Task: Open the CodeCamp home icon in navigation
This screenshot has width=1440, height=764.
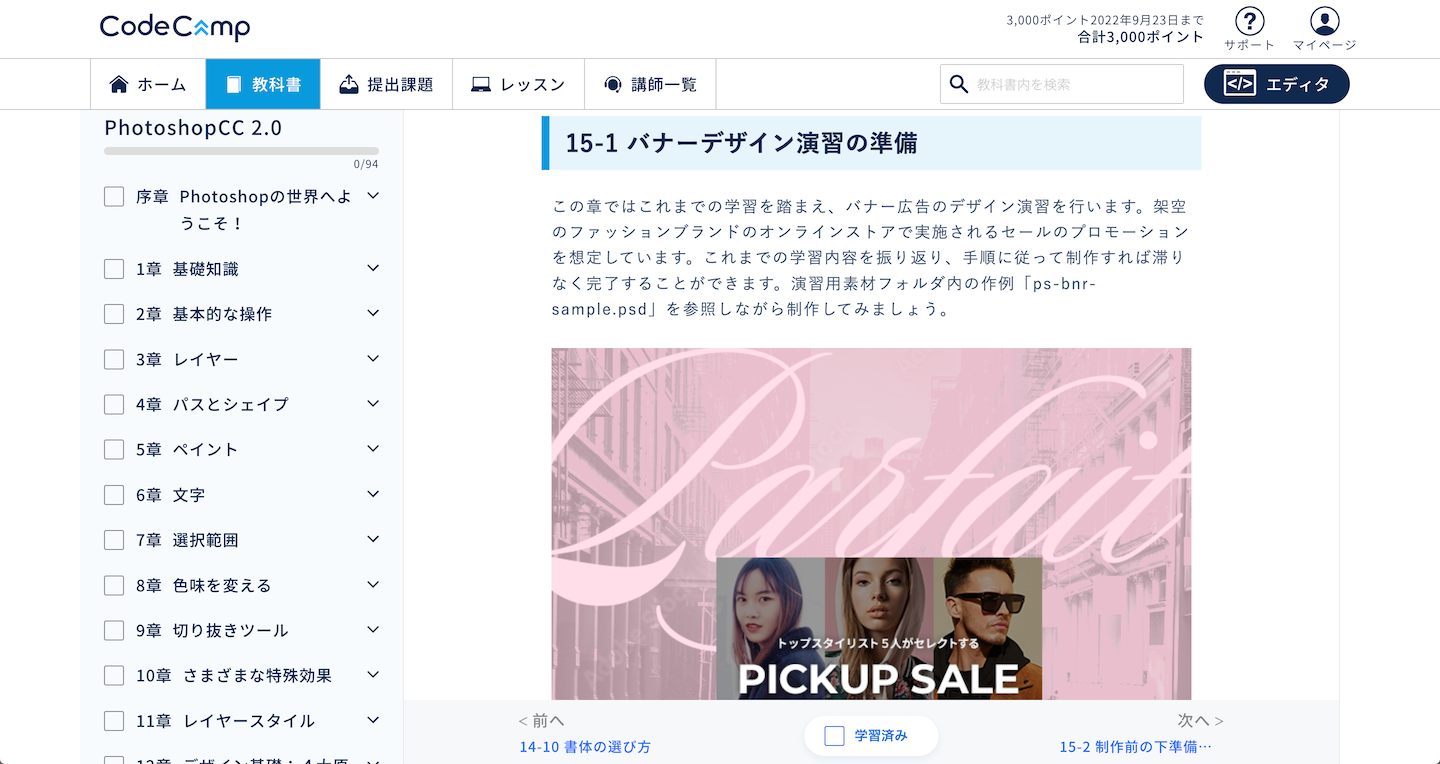Action: coord(119,84)
